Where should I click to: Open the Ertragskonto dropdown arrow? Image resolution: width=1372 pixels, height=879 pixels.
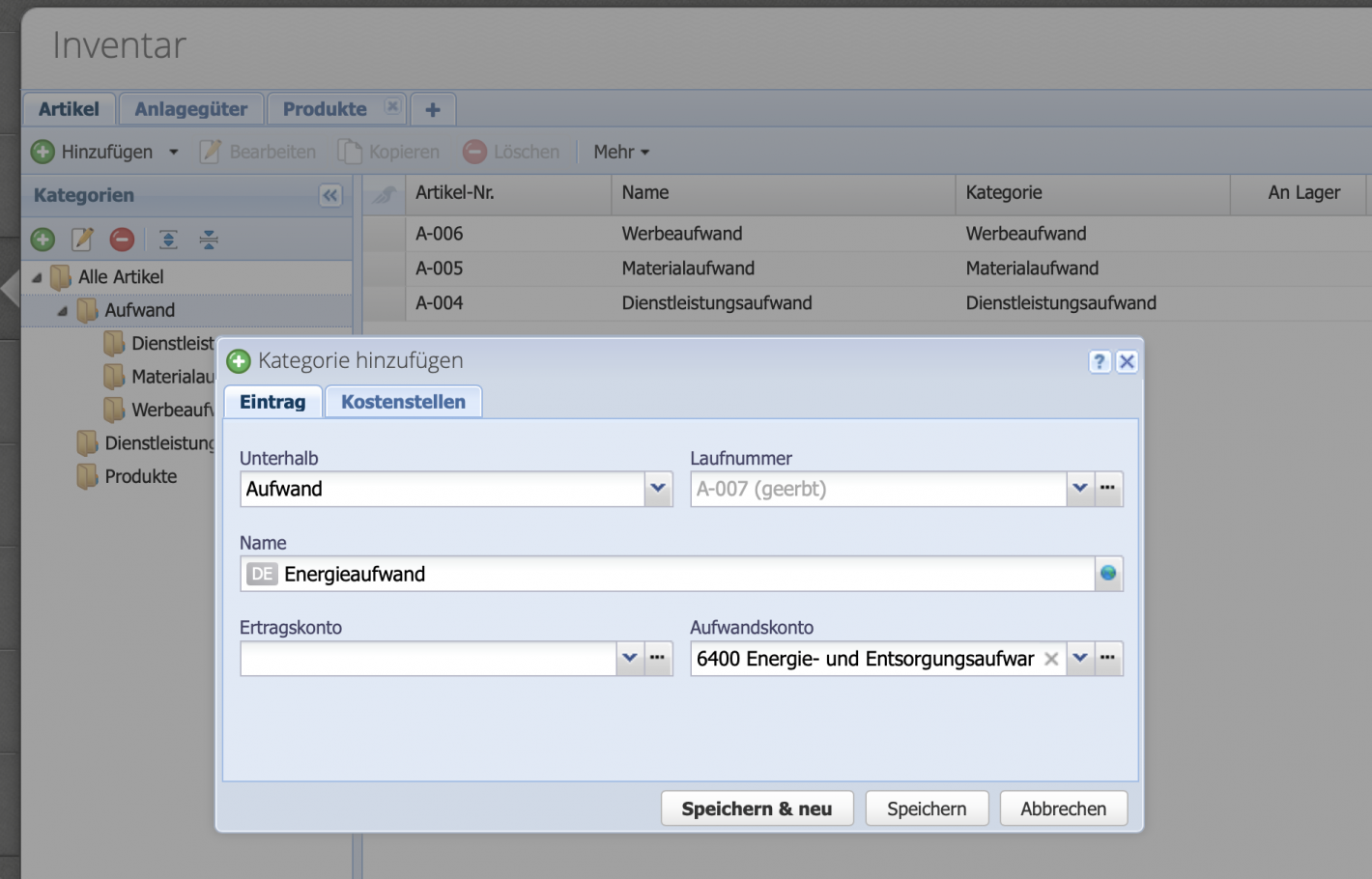click(630, 659)
